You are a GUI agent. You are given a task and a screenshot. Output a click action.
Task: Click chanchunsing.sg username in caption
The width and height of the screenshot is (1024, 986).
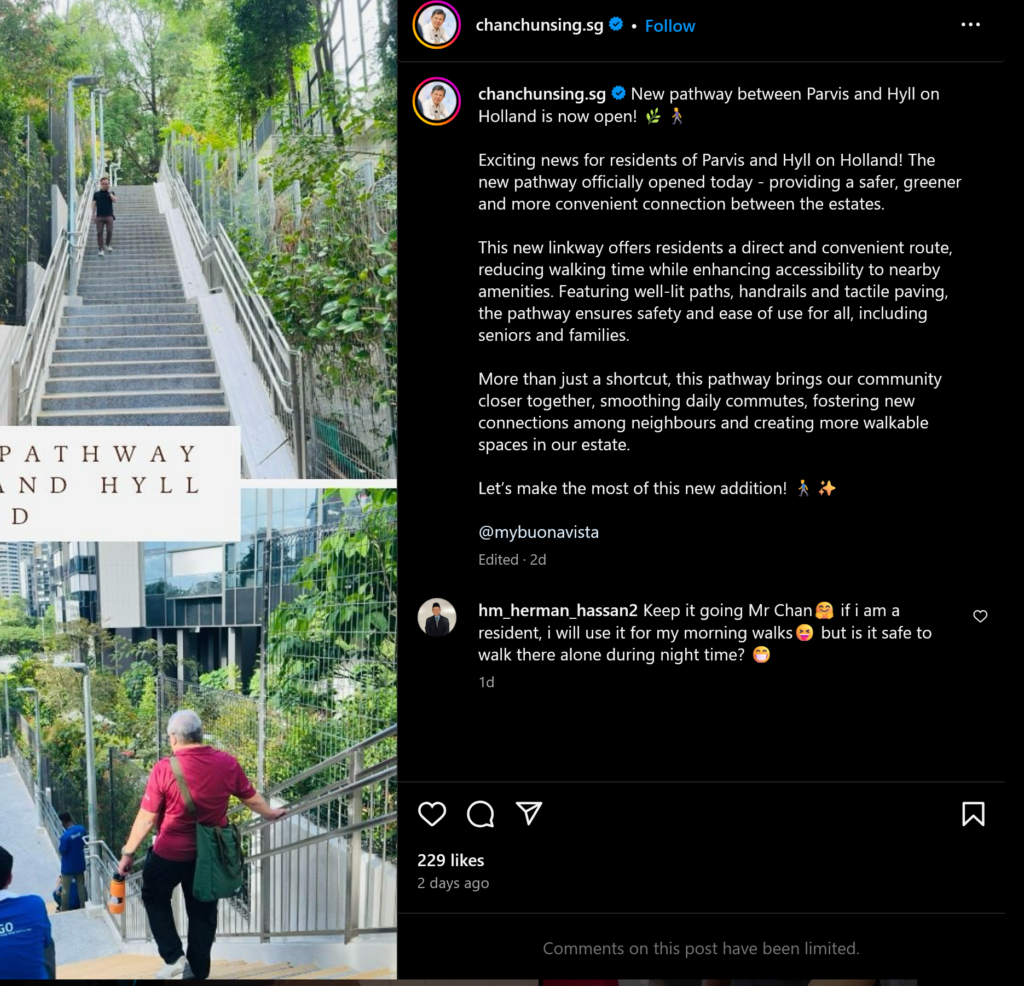542,94
